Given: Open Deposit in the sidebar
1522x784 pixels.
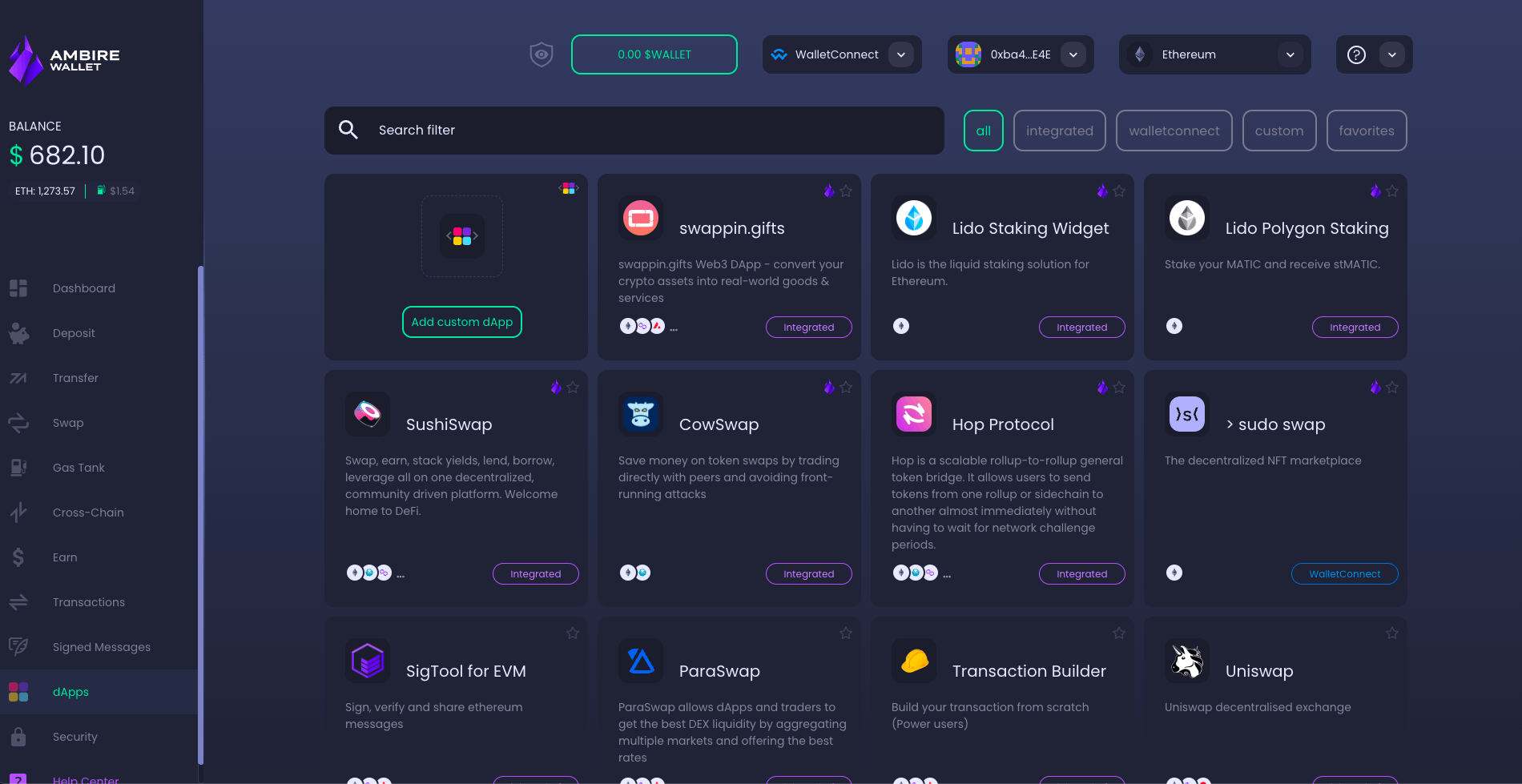Looking at the screenshot, I should 99,333.
